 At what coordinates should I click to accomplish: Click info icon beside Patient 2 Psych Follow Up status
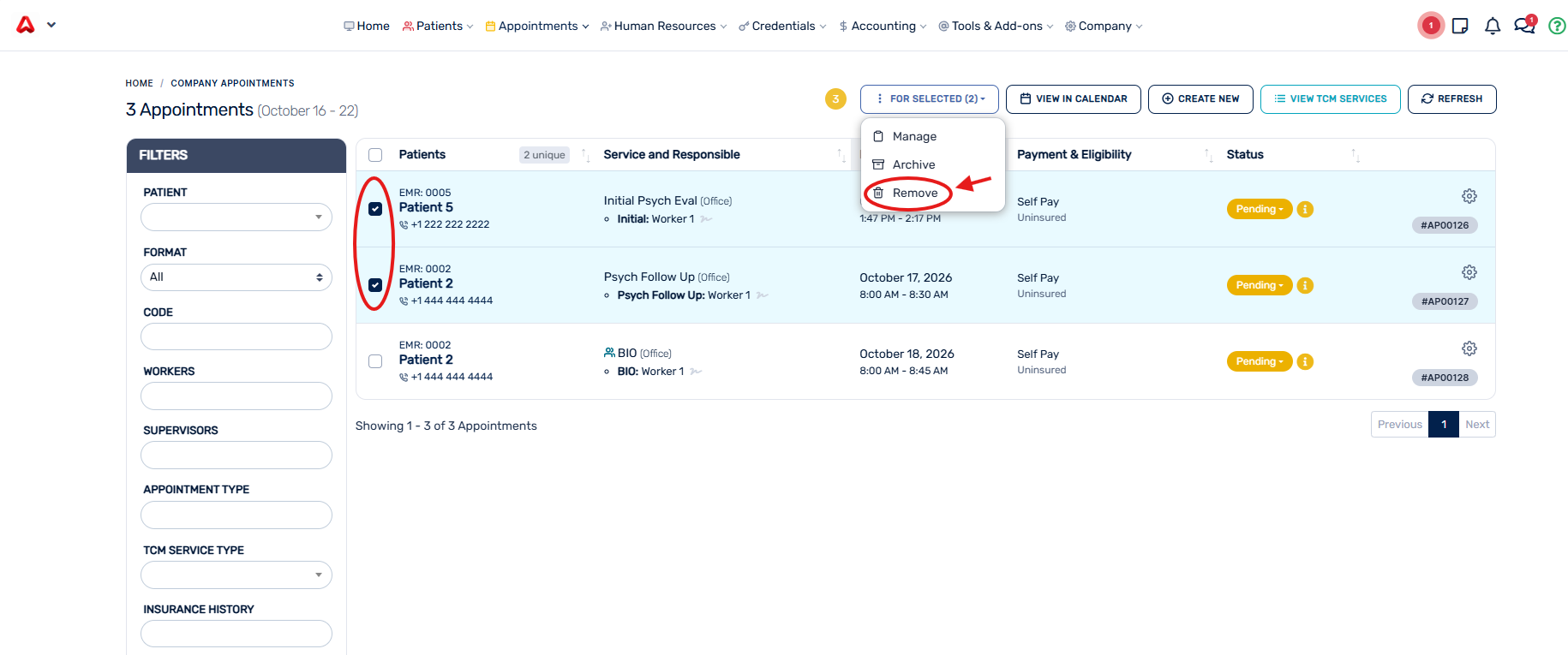(x=1305, y=285)
